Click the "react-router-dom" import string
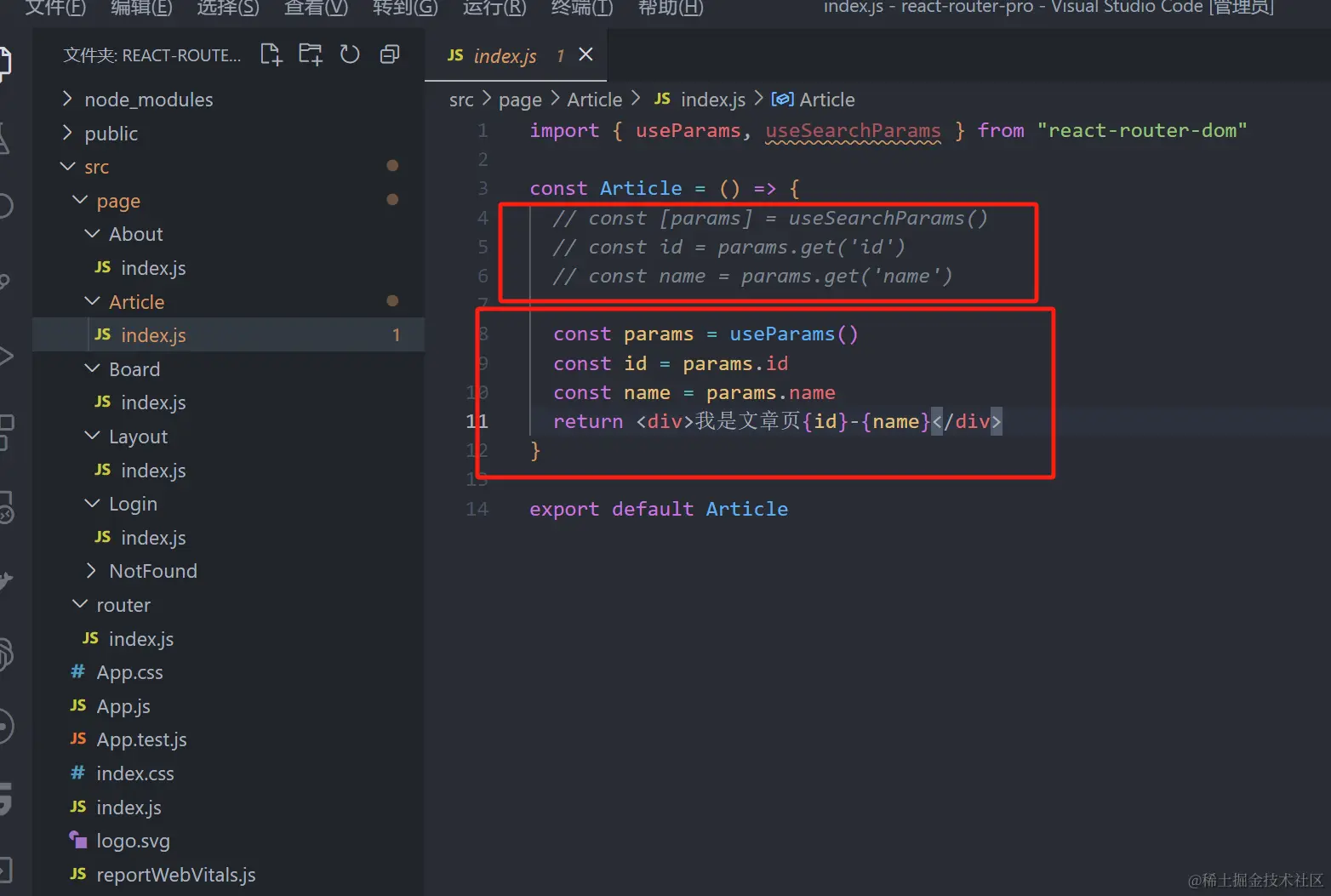The image size is (1331, 896). [x=1142, y=130]
